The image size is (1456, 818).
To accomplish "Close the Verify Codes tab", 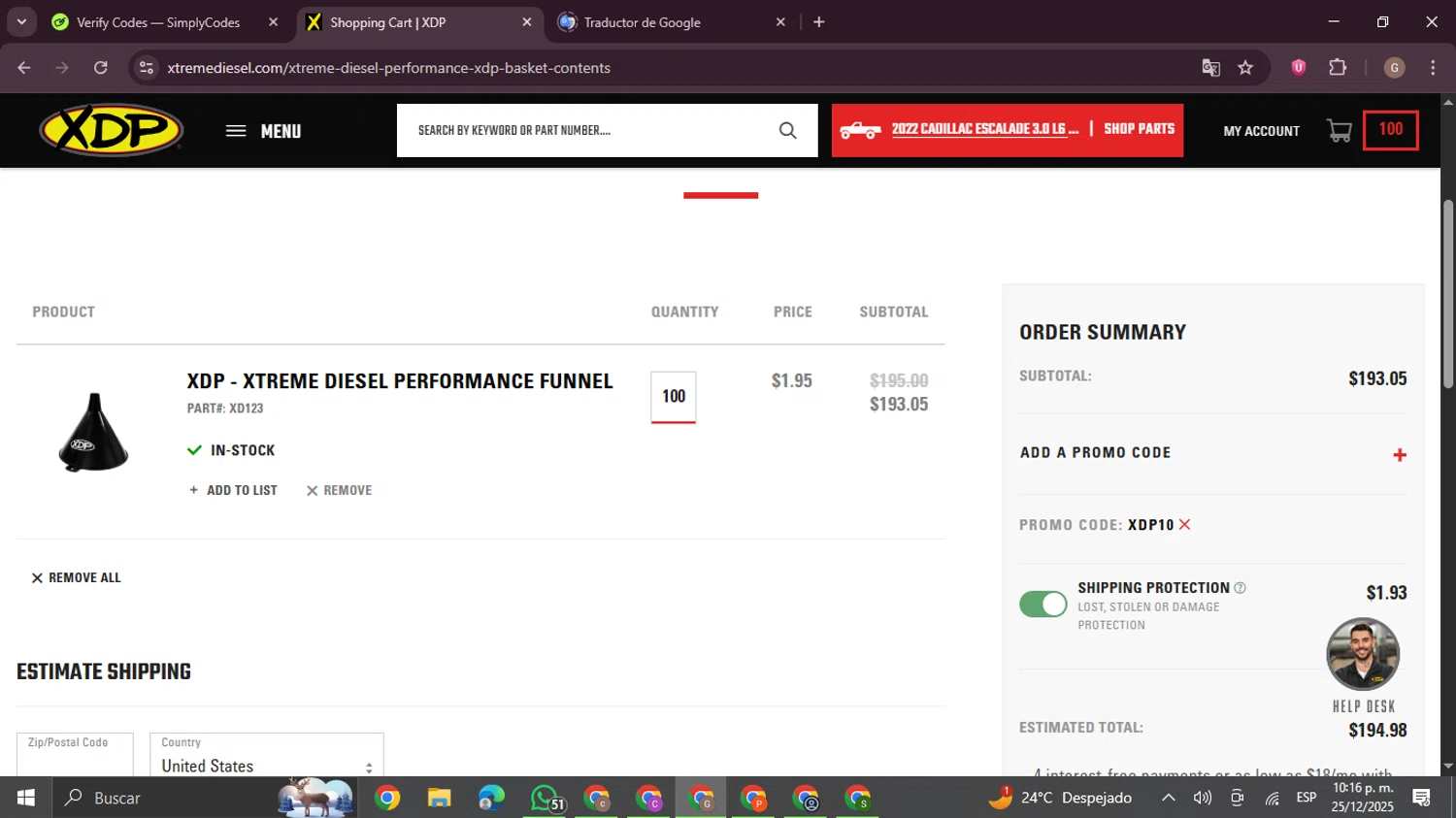I will point(273,22).
